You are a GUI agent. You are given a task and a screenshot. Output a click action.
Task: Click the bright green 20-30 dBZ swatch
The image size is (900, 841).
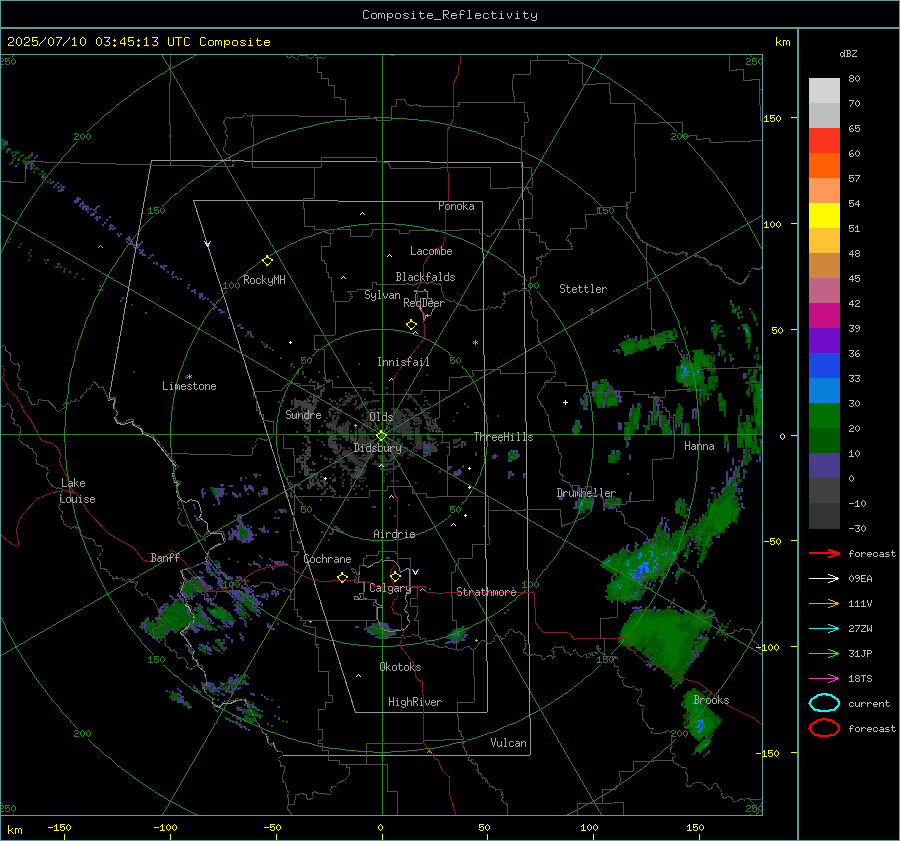[824, 416]
